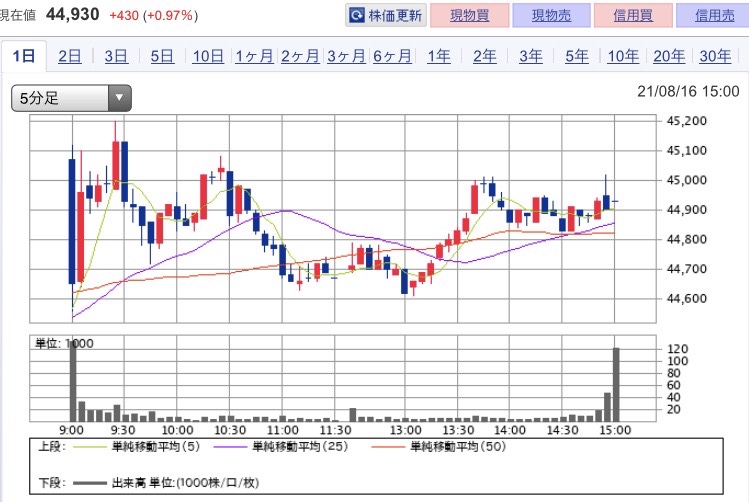
Task: Switch to the 1年 period tab
Action: [x=439, y=56]
